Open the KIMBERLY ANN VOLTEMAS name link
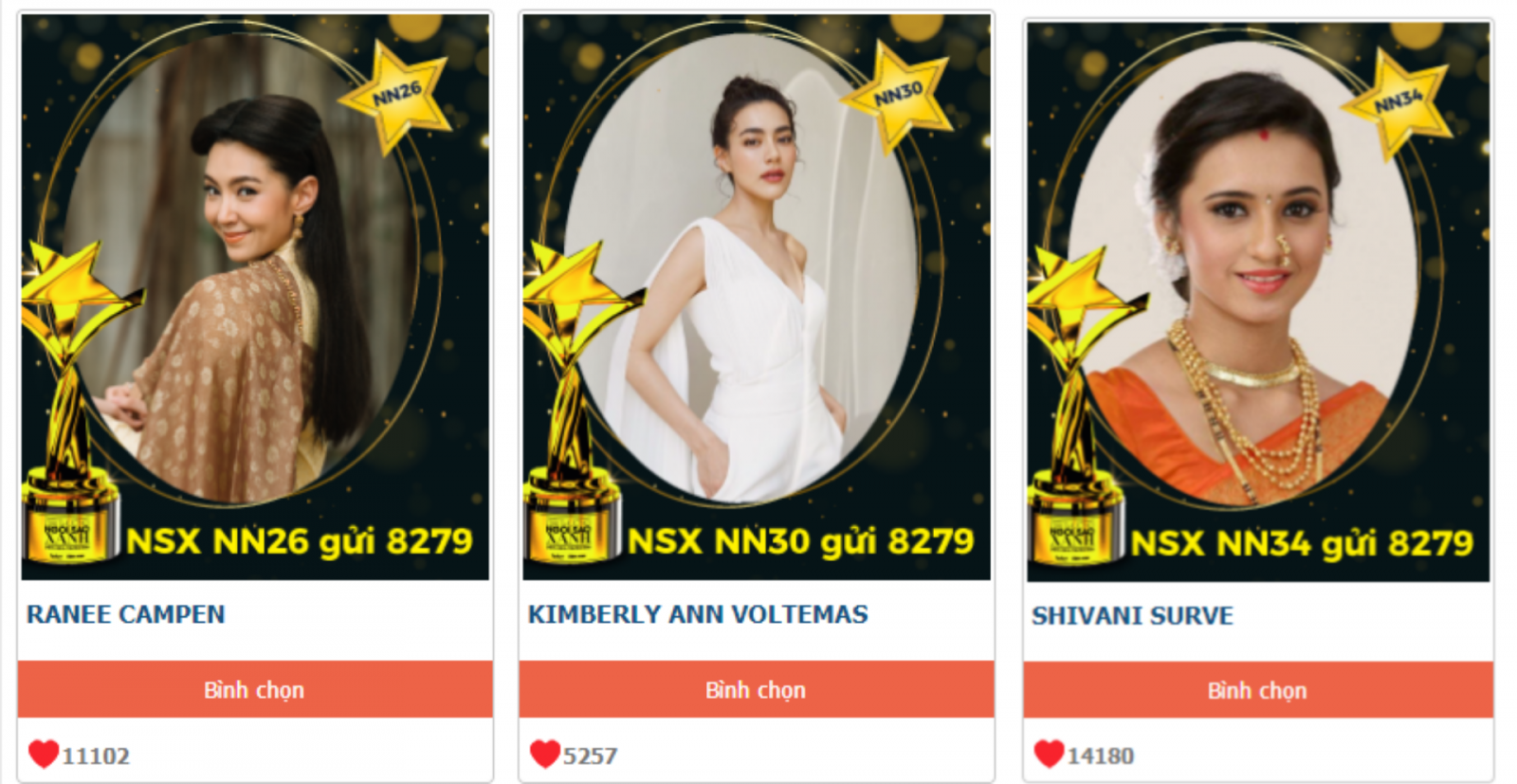Image resolution: width=1517 pixels, height=784 pixels. [698, 614]
